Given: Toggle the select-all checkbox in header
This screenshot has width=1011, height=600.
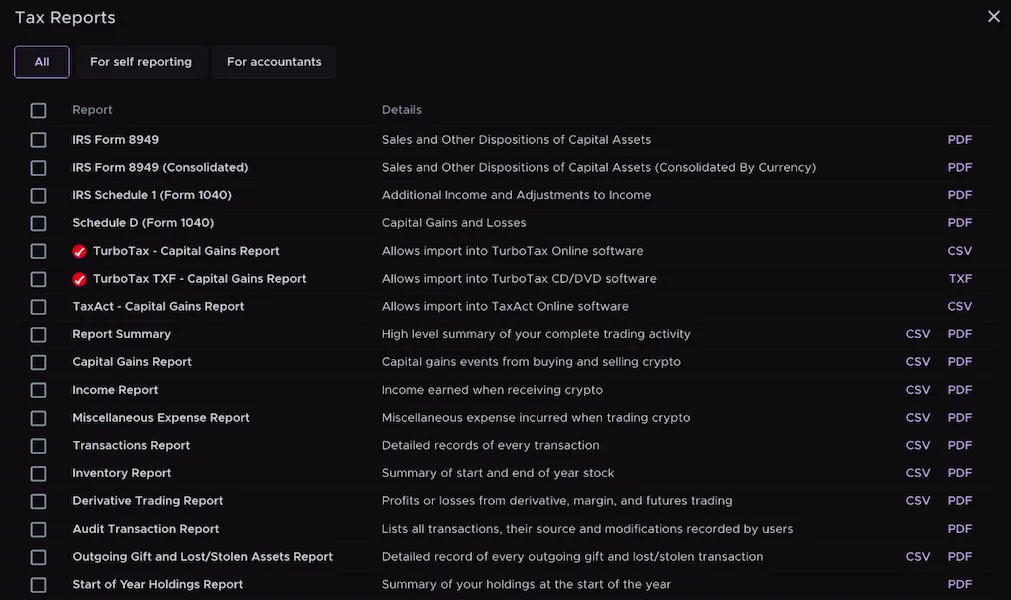Looking at the screenshot, I should pyautogui.click(x=39, y=110).
